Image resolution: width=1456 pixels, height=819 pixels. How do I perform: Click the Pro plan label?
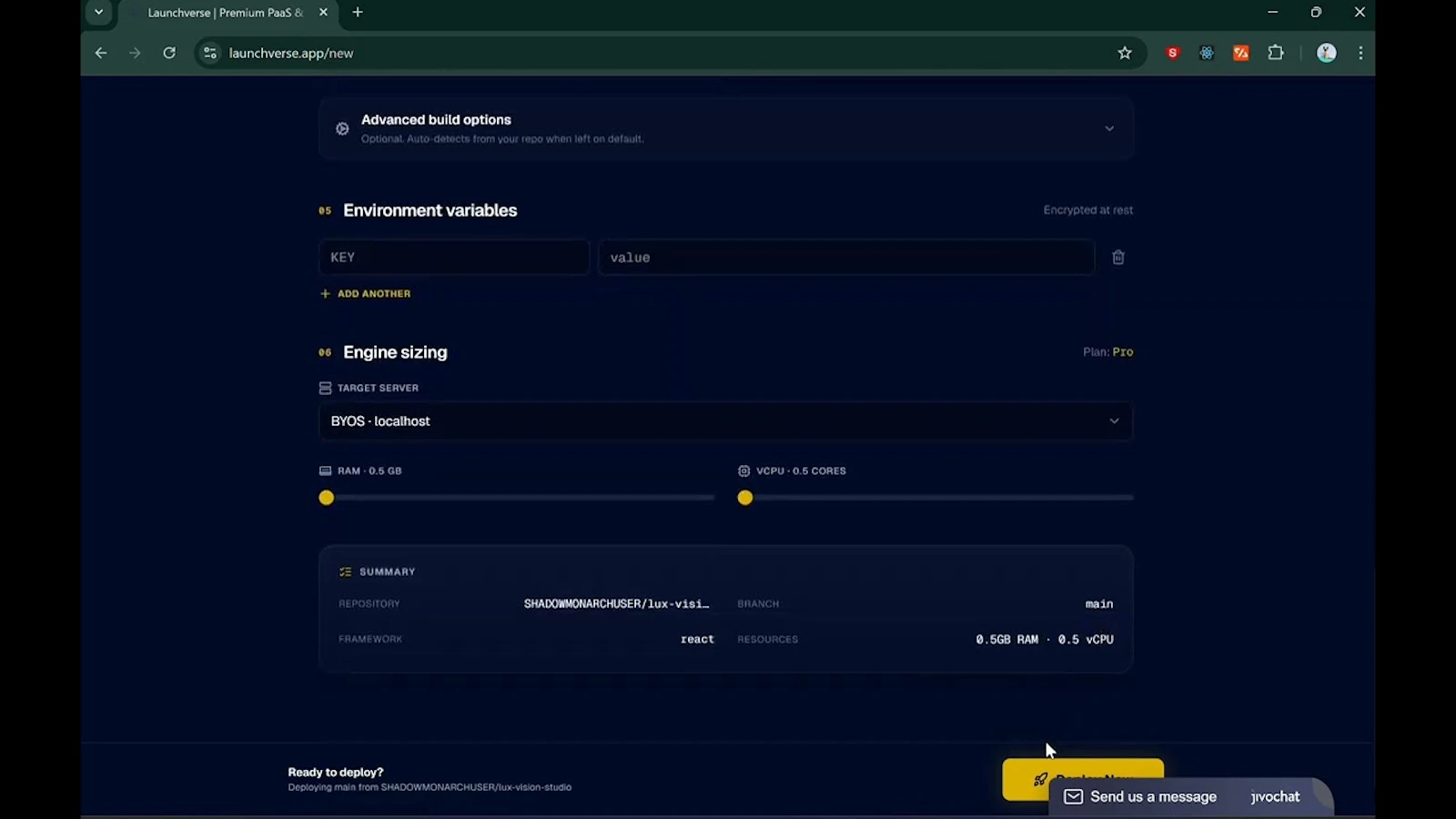click(x=1123, y=352)
